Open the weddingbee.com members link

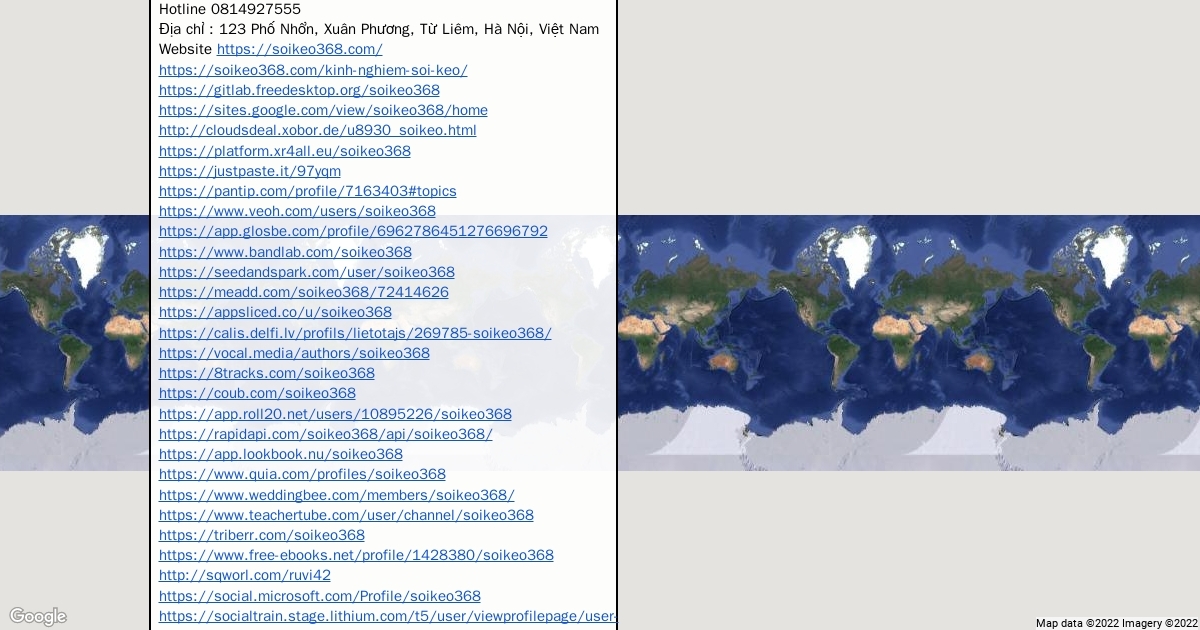tap(336, 495)
